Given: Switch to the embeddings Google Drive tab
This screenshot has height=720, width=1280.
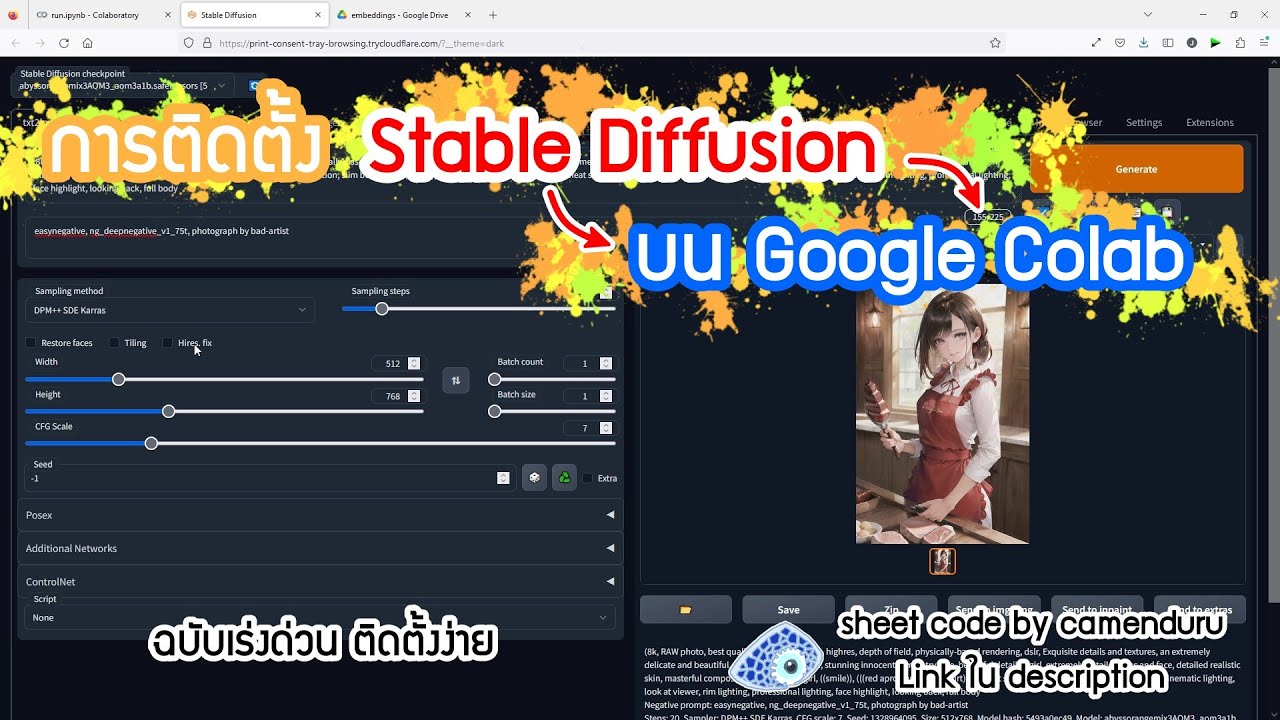Looking at the screenshot, I should coord(405,15).
